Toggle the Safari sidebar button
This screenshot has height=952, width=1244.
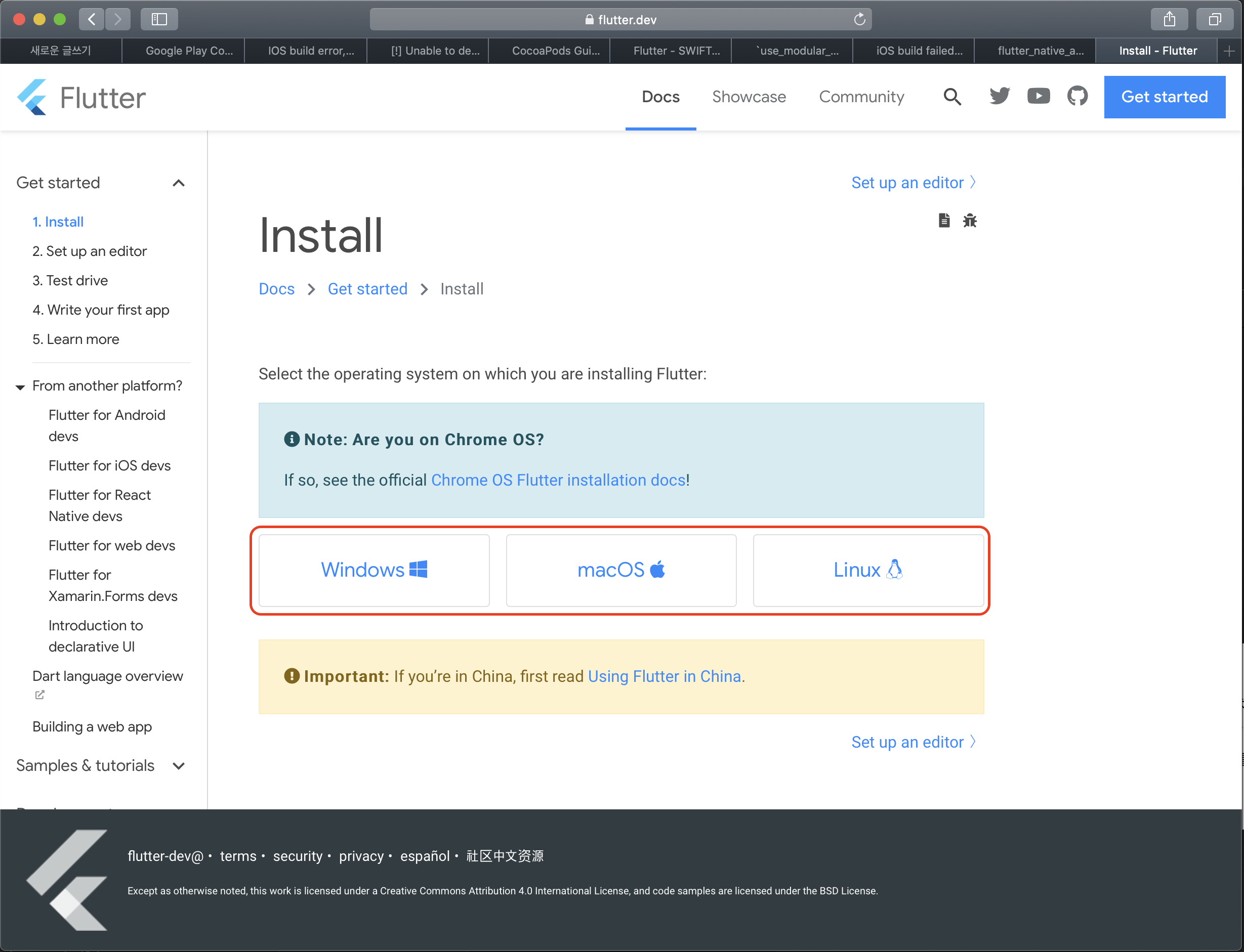pos(159,19)
